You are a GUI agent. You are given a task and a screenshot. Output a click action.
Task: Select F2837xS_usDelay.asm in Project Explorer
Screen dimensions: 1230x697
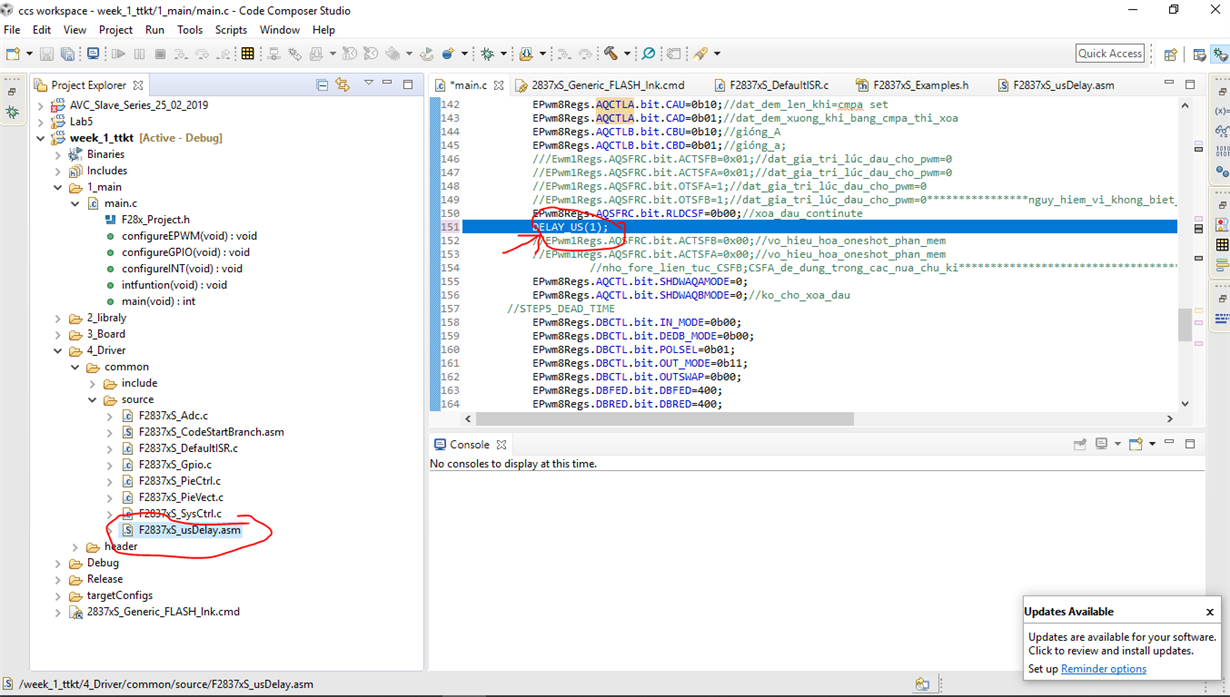pos(187,530)
